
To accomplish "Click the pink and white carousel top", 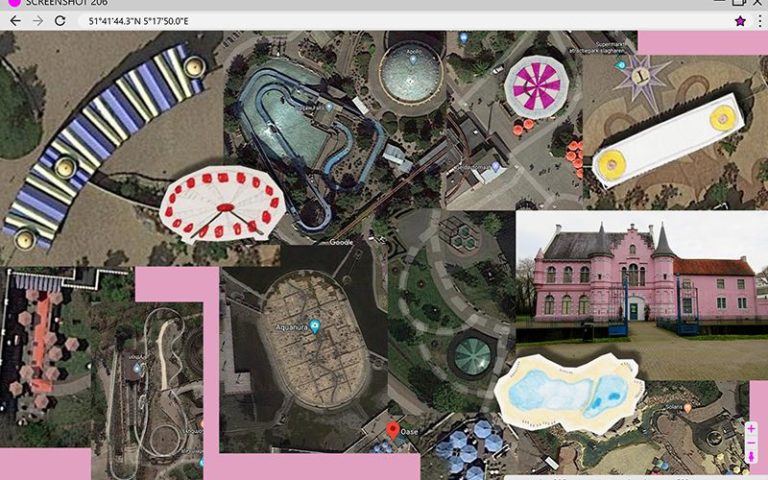I will (x=536, y=87).
